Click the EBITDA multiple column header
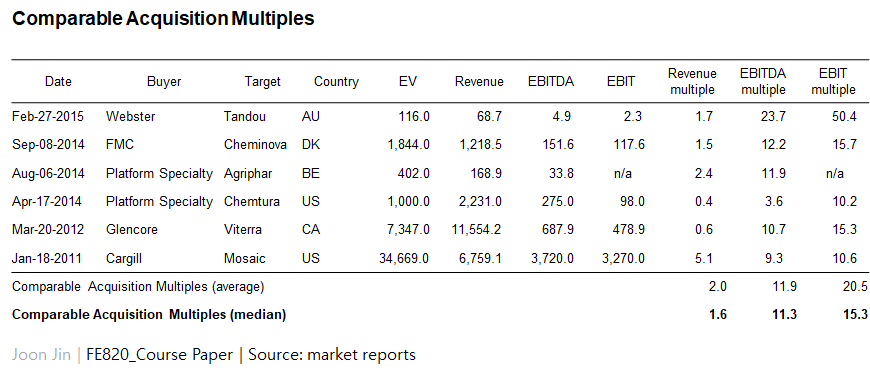The height and width of the screenshot is (374, 870). click(763, 82)
